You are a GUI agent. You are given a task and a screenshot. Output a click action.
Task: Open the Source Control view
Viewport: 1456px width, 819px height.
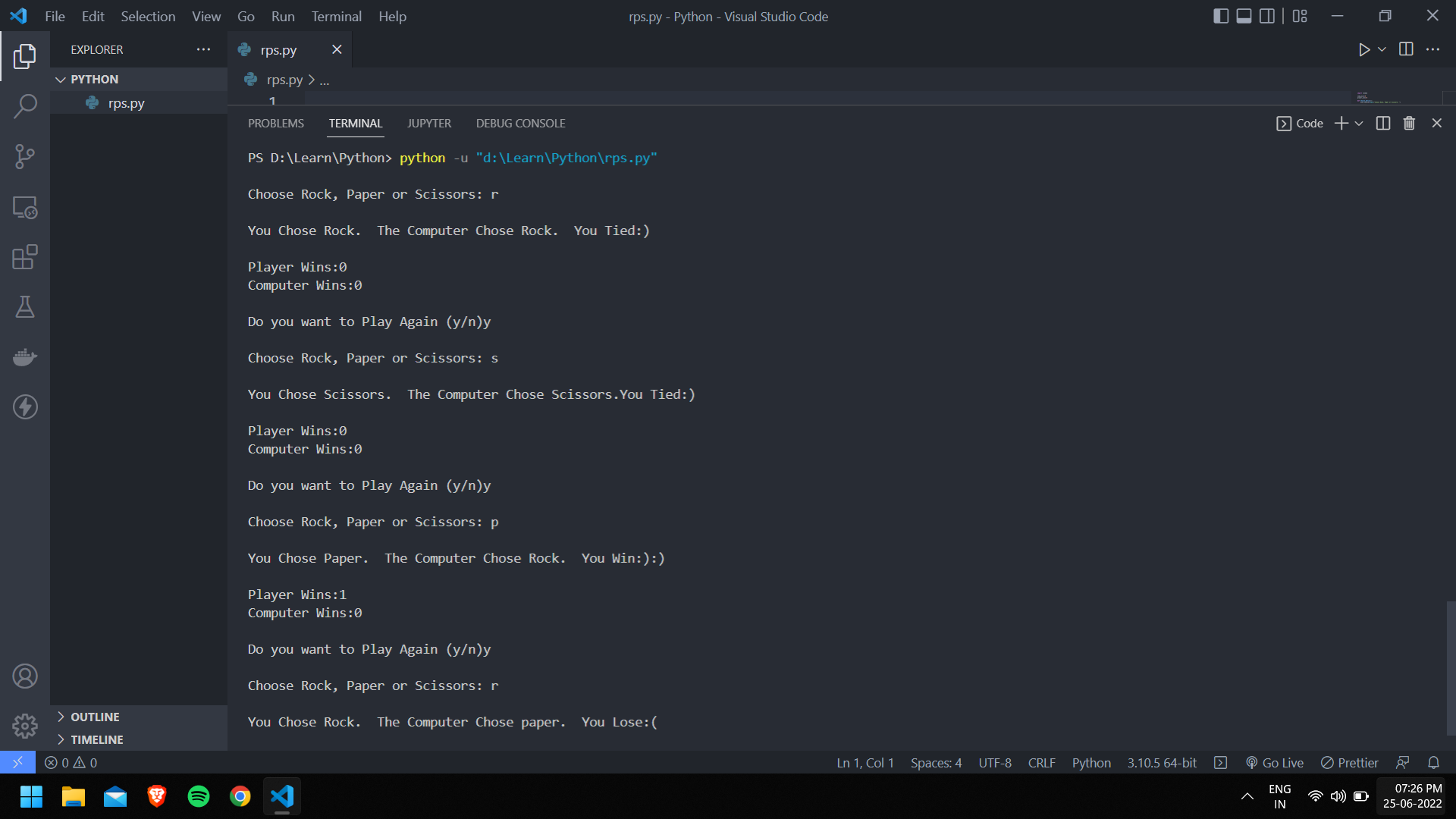25,156
